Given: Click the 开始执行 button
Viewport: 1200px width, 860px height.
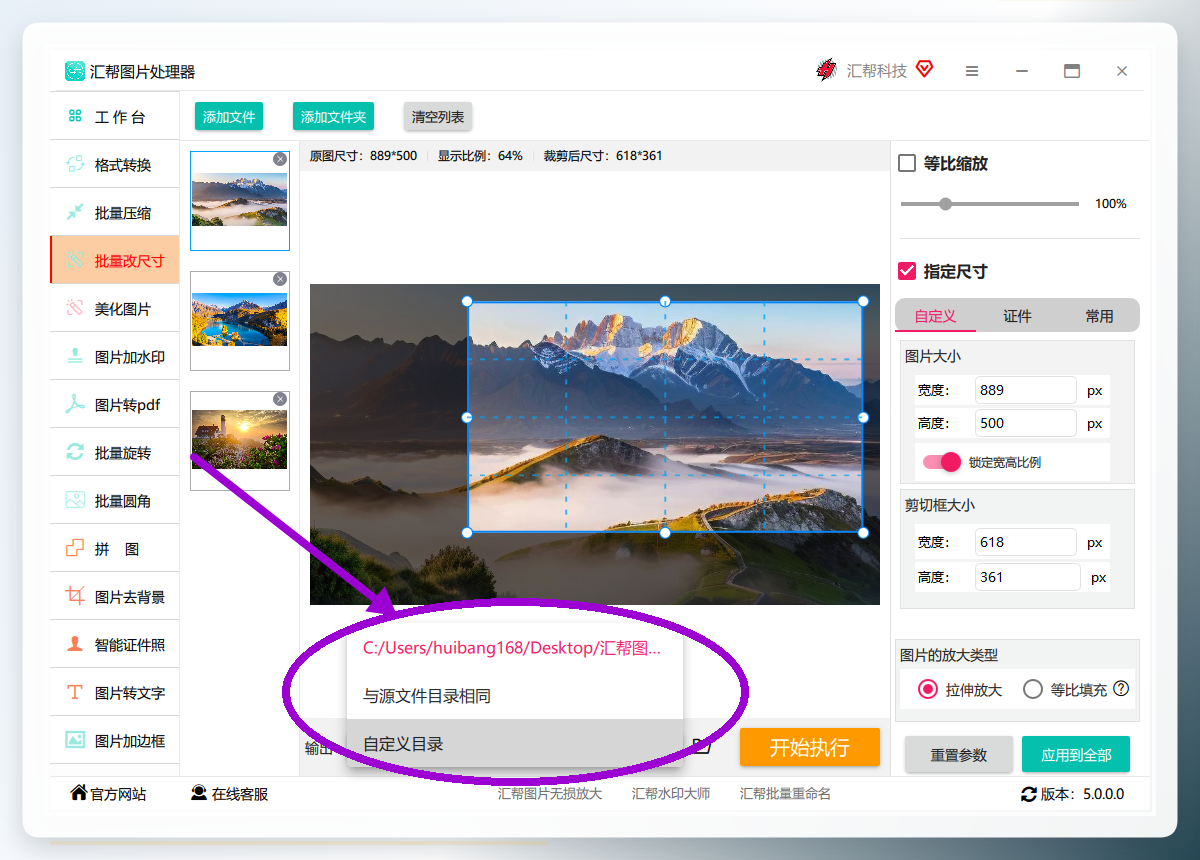Looking at the screenshot, I should [x=810, y=747].
